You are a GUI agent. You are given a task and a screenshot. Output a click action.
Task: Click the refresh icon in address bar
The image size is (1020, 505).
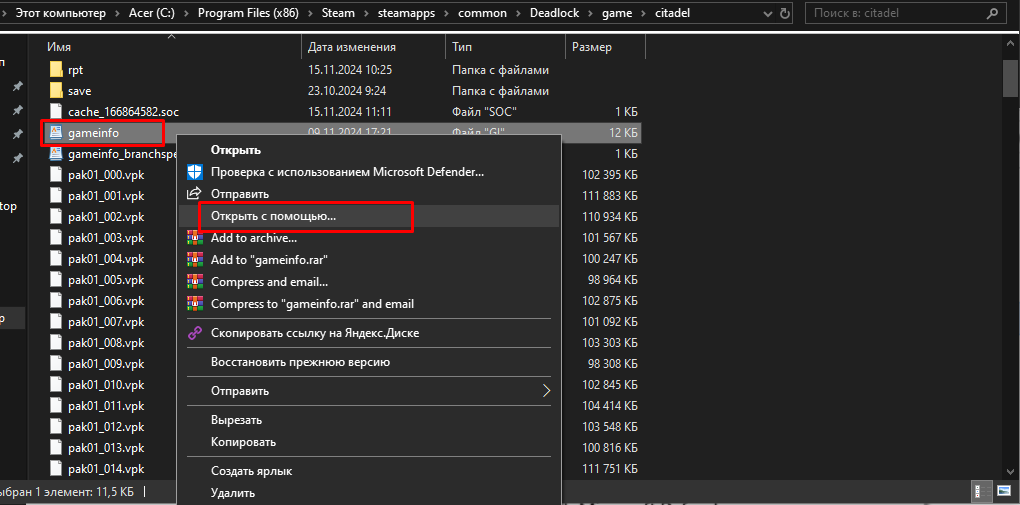(785, 13)
